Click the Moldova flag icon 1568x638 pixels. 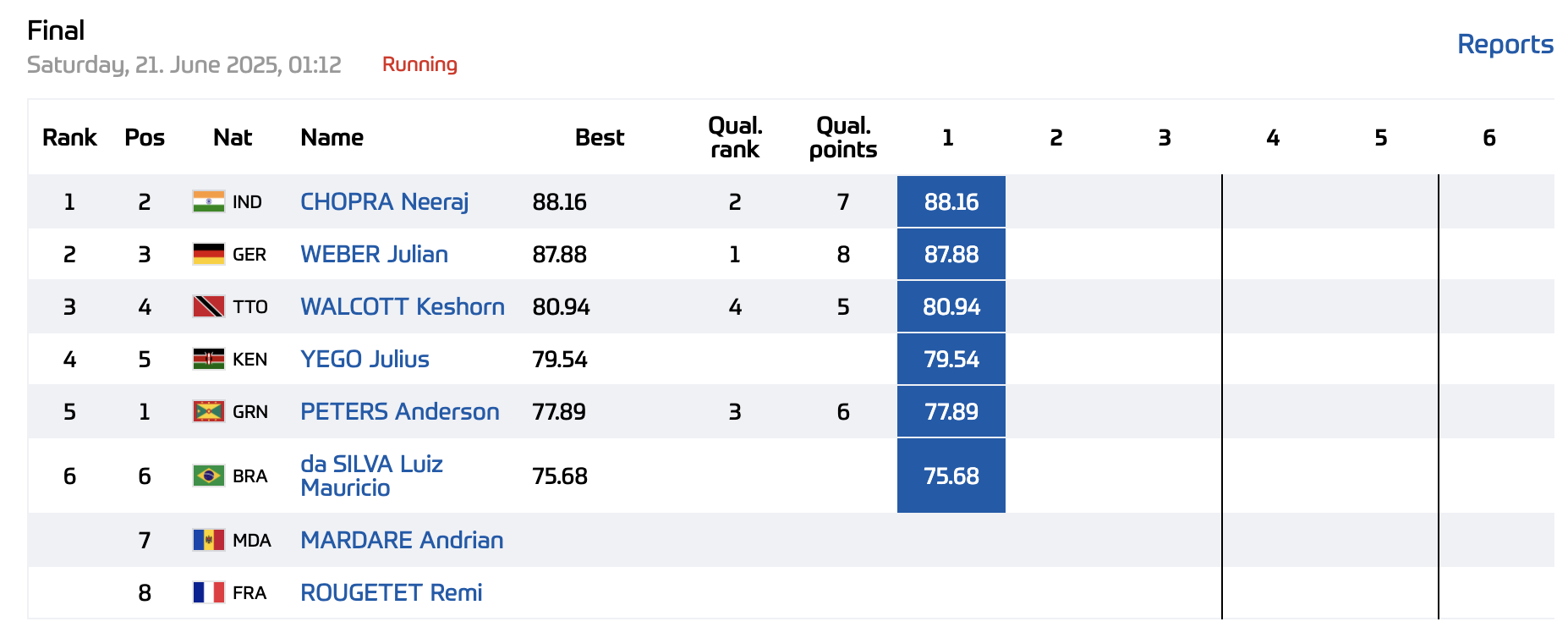click(x=208, y=540)
